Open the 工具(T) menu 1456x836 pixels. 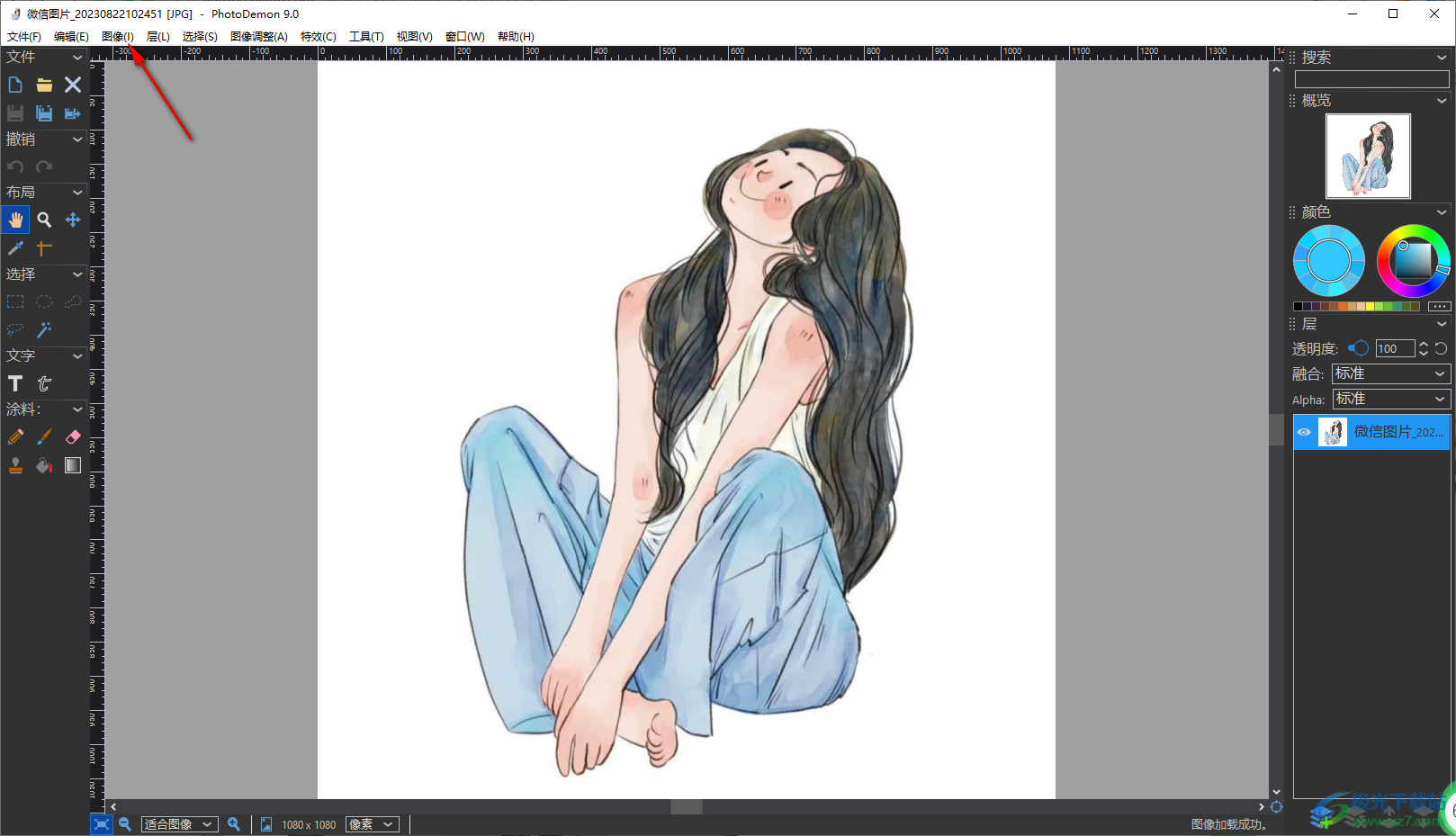pyautogui.click(x=367, y=37)
